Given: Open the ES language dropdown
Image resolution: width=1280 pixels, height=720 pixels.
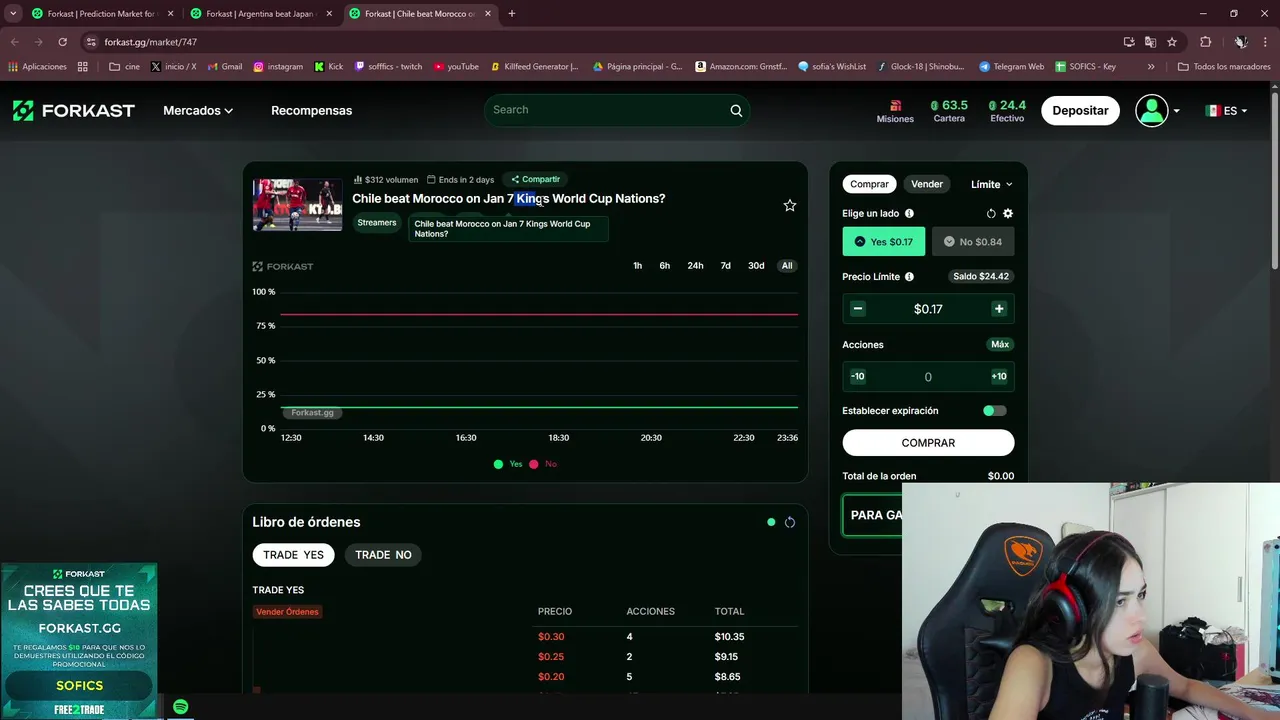Looking at the screenshot, I should tap(1226, 111).
